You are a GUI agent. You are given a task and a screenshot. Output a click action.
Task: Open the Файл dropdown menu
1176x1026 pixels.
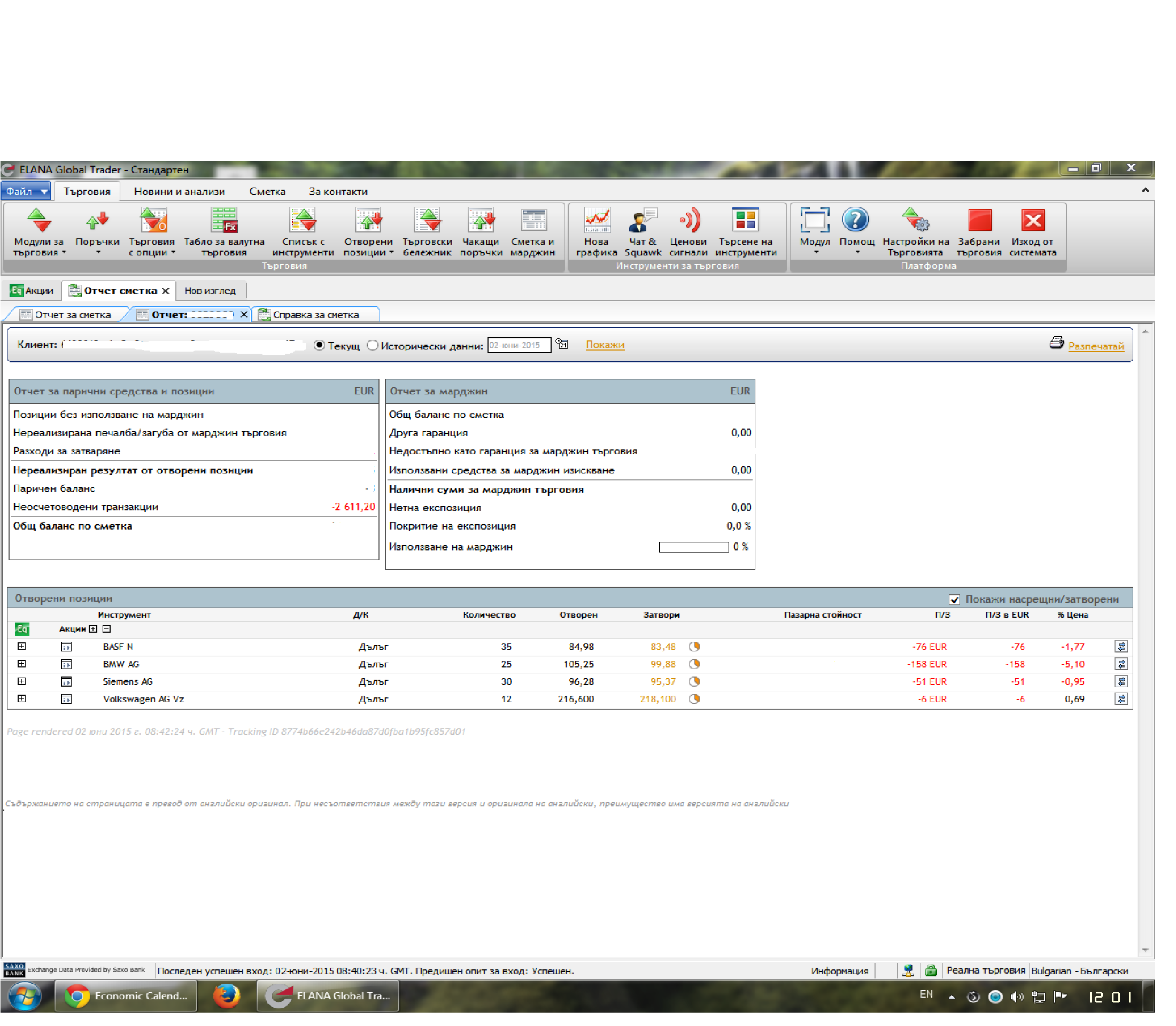pyautogui.click(x=26, y=191)
